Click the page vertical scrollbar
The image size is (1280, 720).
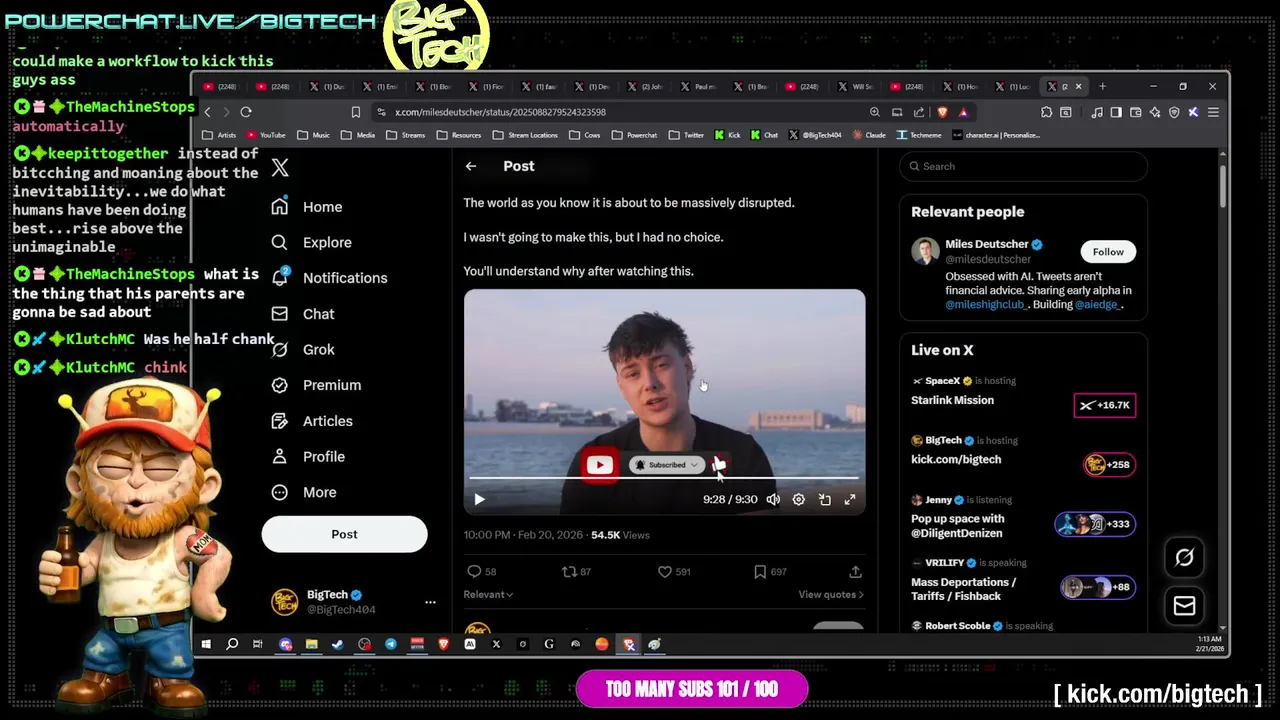coord(1222,186)
